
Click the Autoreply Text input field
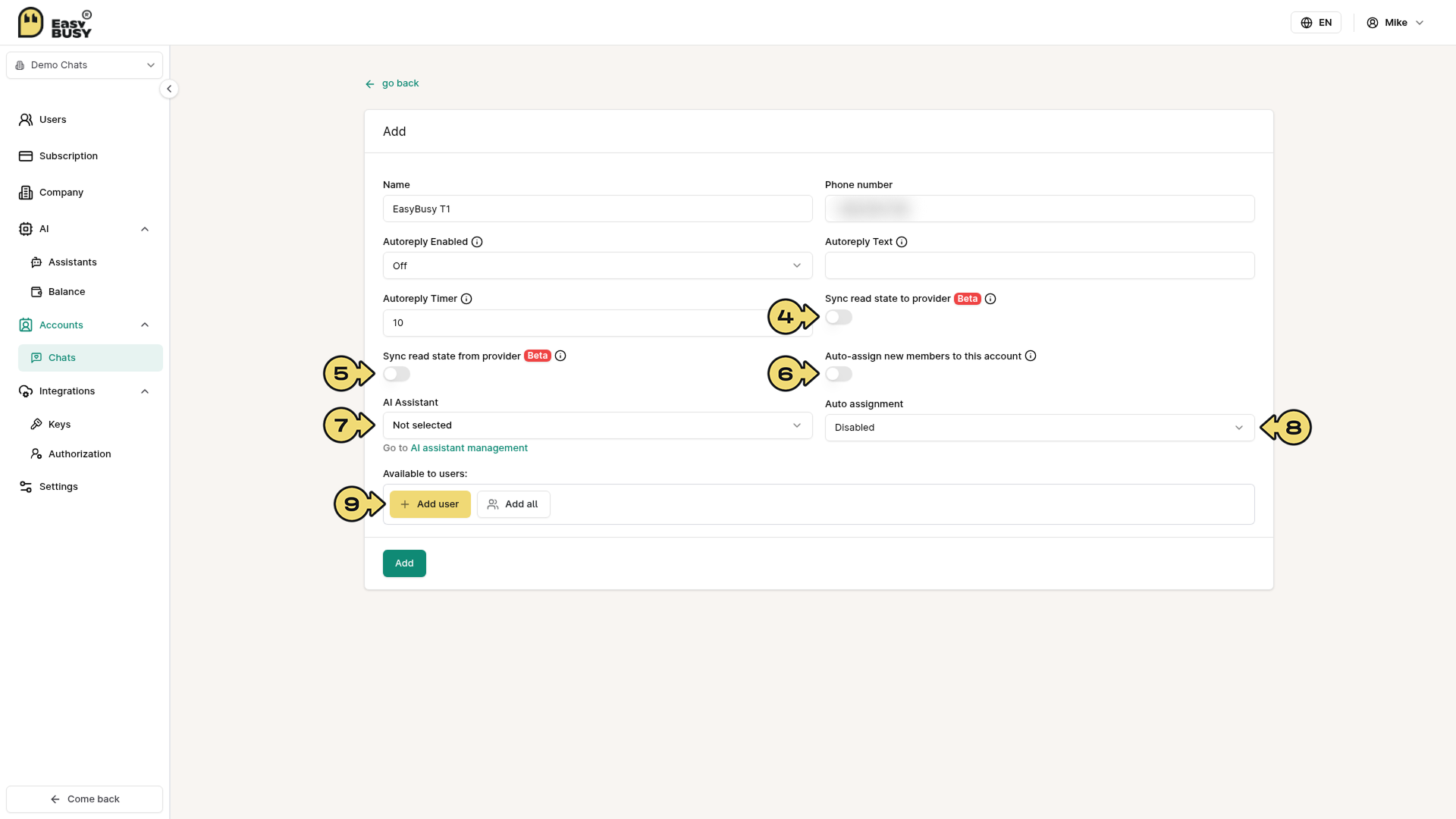pos(1040,265)
